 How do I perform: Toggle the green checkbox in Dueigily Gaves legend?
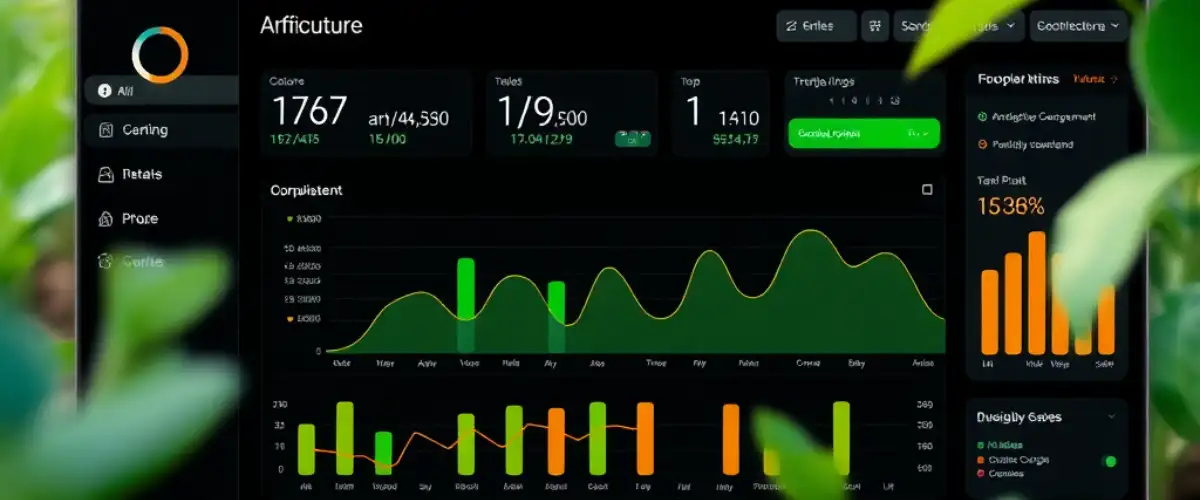coord(980,445)
